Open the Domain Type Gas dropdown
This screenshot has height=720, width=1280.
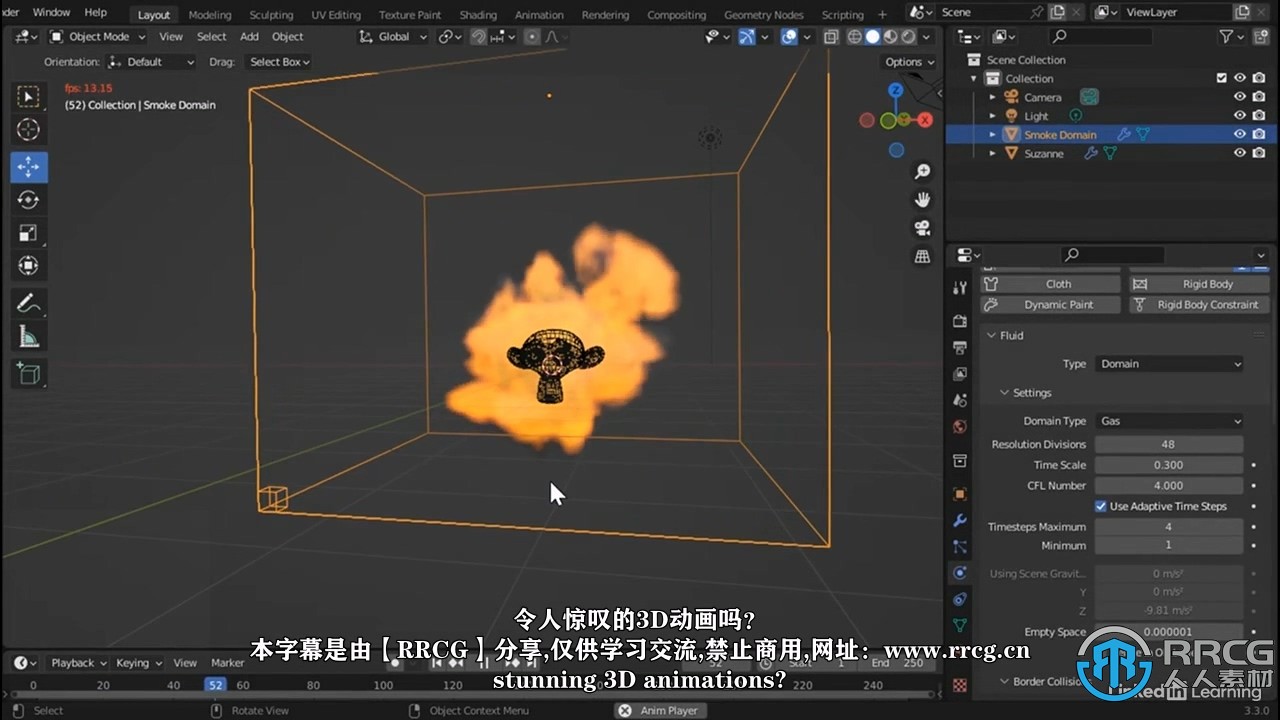coord(1170,421)
